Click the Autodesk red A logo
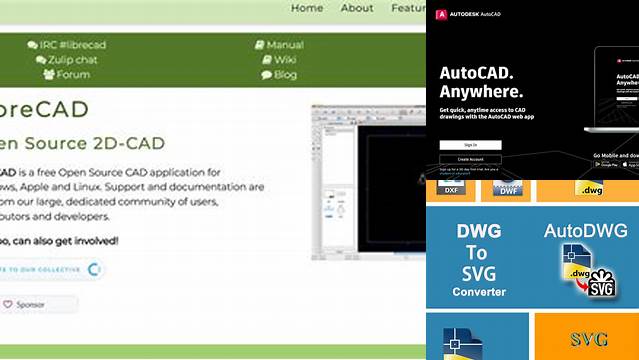The image size is (639, 360). tap(441, 15)
